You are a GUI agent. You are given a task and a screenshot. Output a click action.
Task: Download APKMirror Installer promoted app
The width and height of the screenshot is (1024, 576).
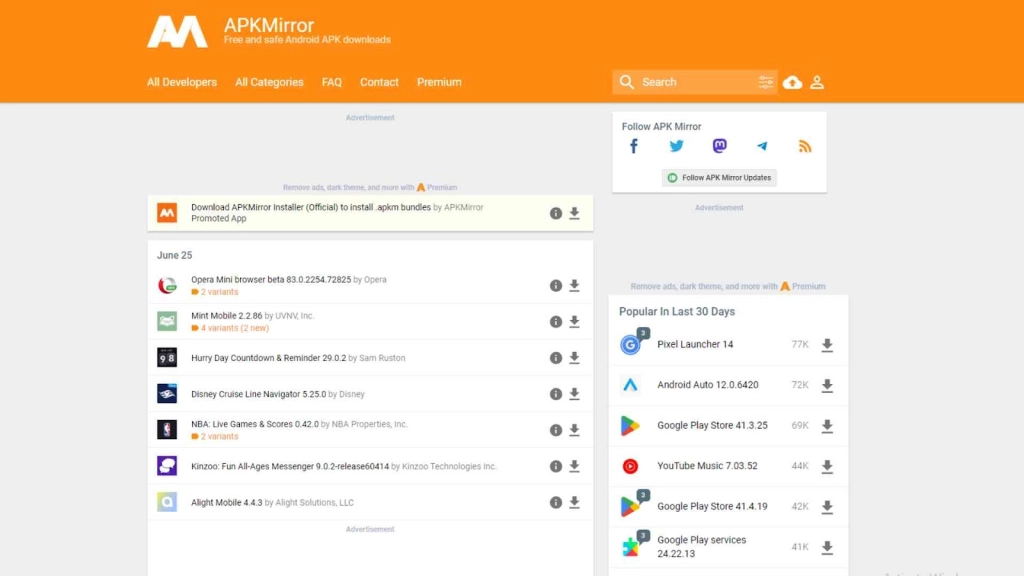pos(574,214)
